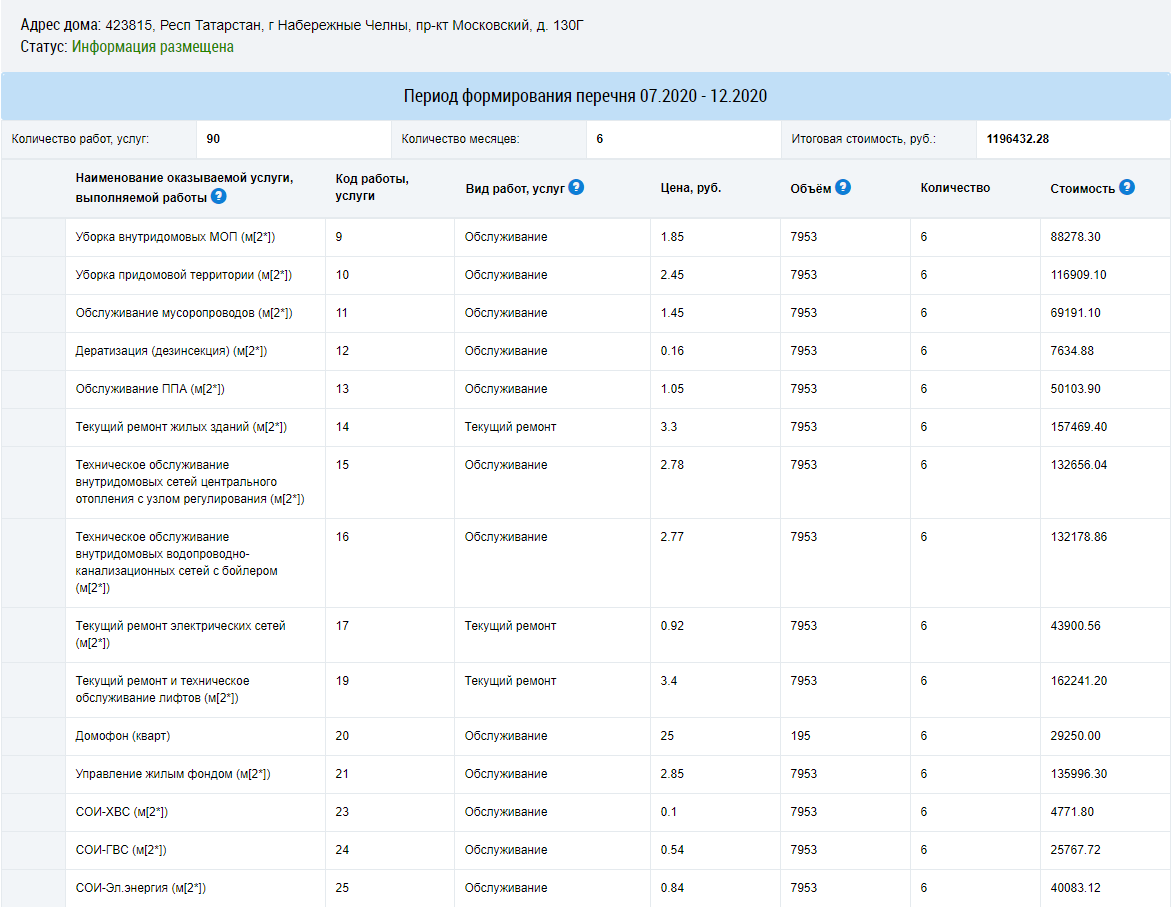Select total cost value 1196432.28
Viewport: 1173px width, 907px height.
tap(1017, 139)
